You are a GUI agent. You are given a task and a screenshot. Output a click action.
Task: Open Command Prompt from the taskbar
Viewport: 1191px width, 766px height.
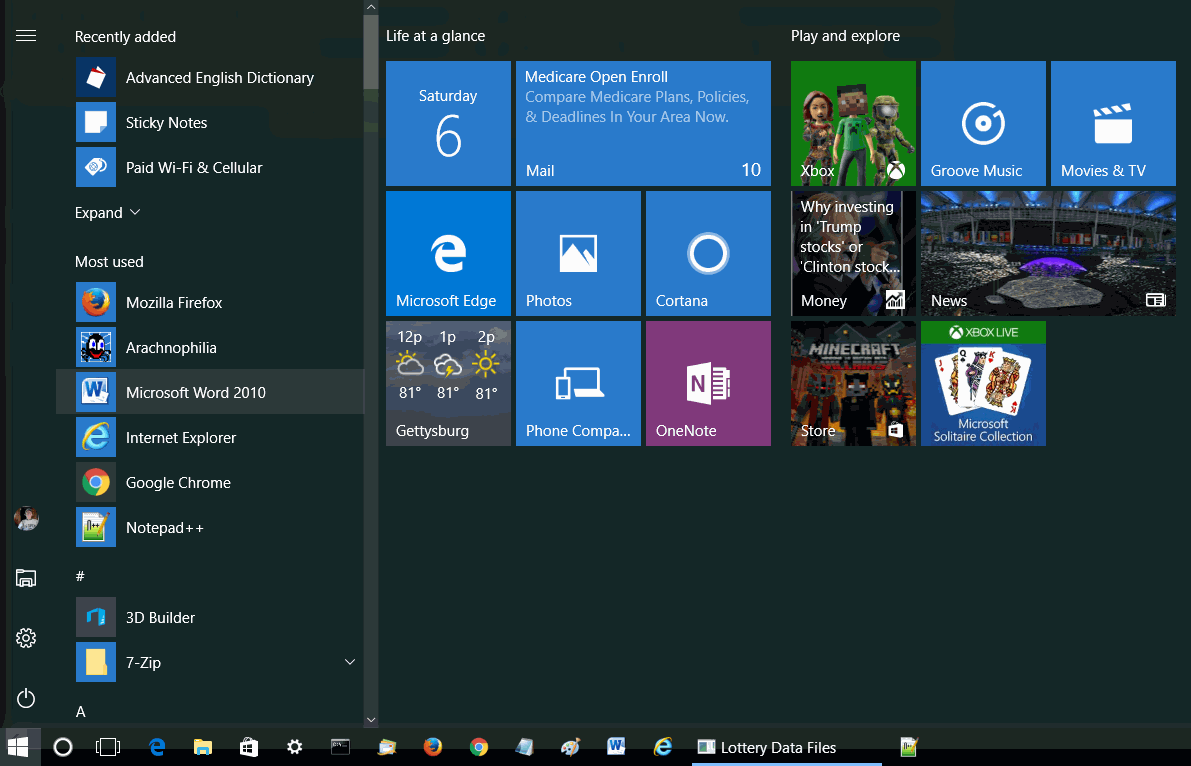[340, 747]
